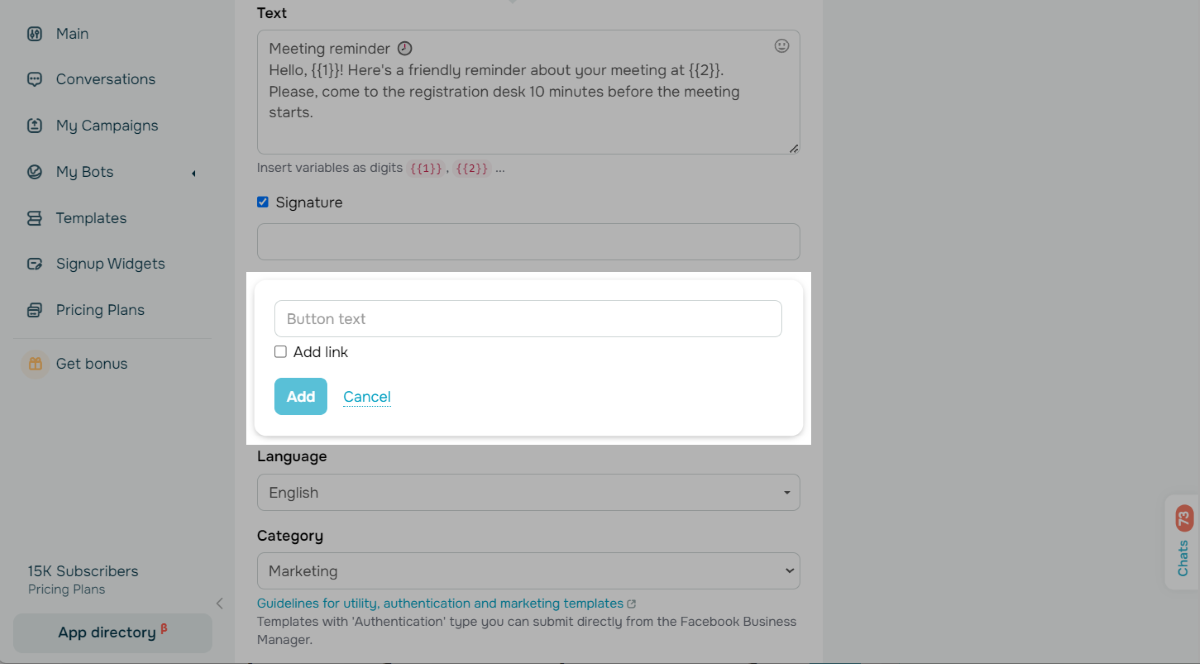Click the My Campaigns icon

[35, 126]
